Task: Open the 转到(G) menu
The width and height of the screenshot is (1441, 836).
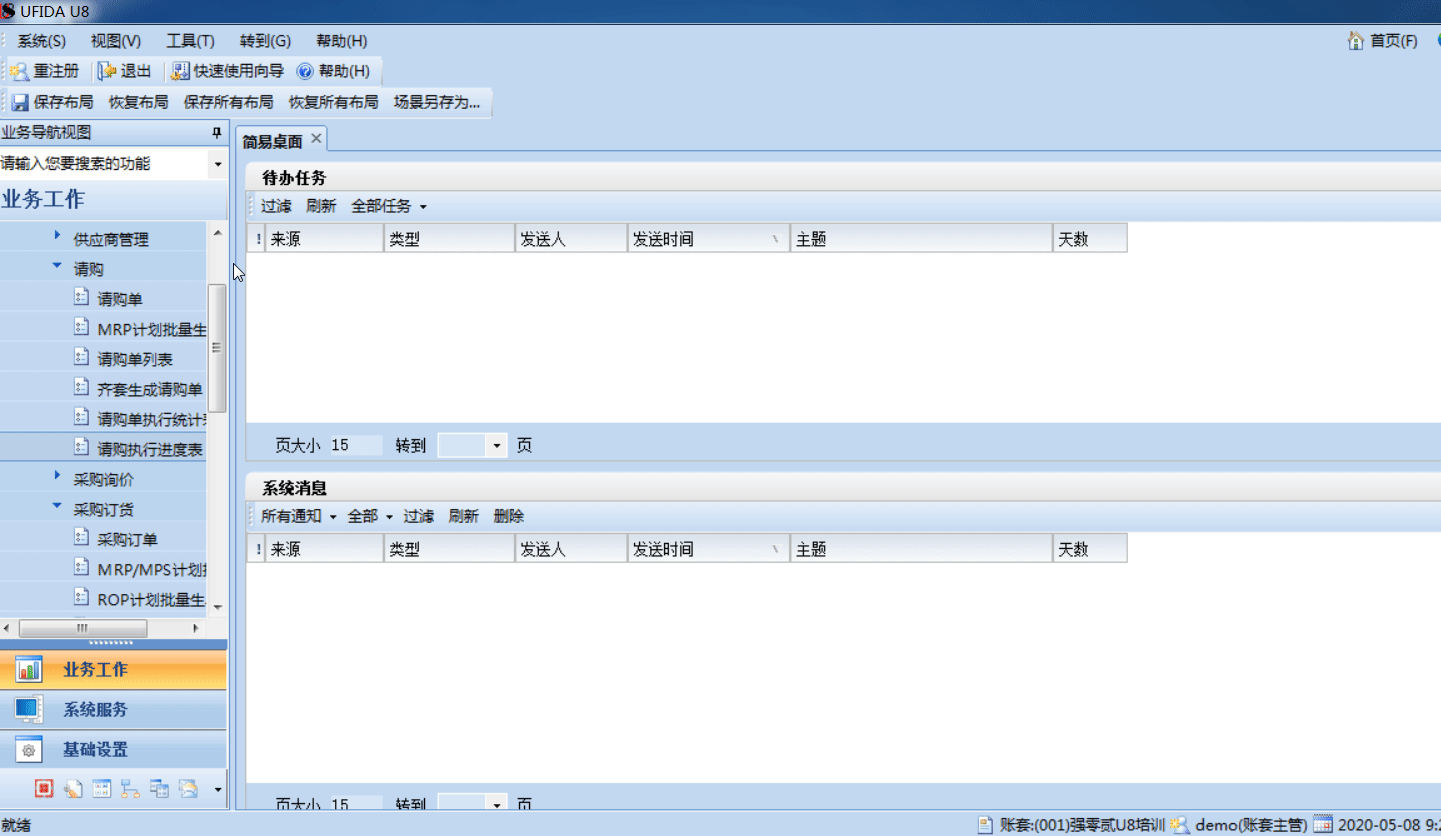Action: [265, 41]
